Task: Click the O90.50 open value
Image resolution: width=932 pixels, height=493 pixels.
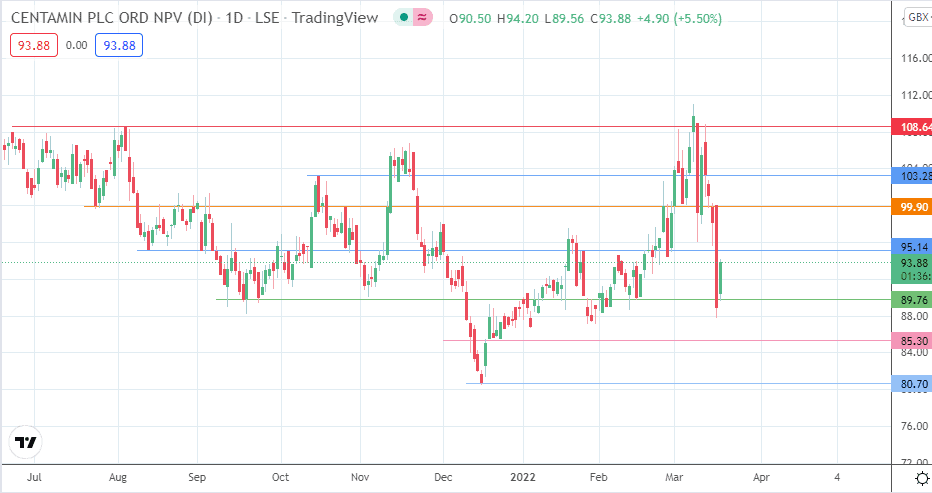Action: [x=470, y=18]
